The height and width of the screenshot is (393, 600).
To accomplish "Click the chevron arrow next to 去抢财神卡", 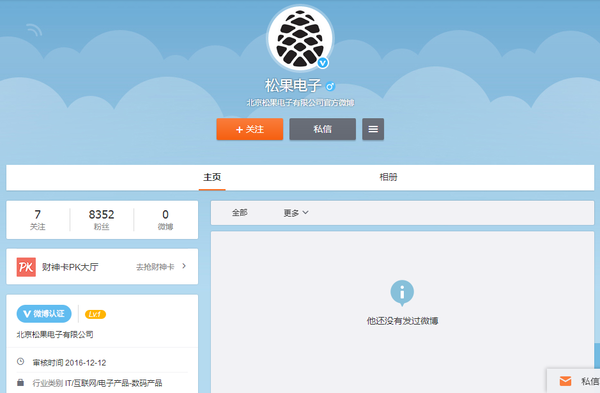I will (184, 266).
